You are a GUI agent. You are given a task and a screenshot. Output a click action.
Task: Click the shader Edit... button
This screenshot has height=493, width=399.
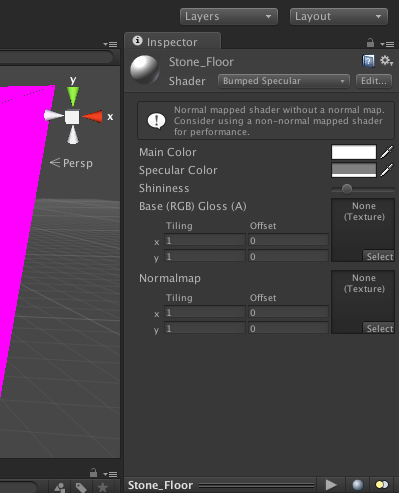point(374,81)
